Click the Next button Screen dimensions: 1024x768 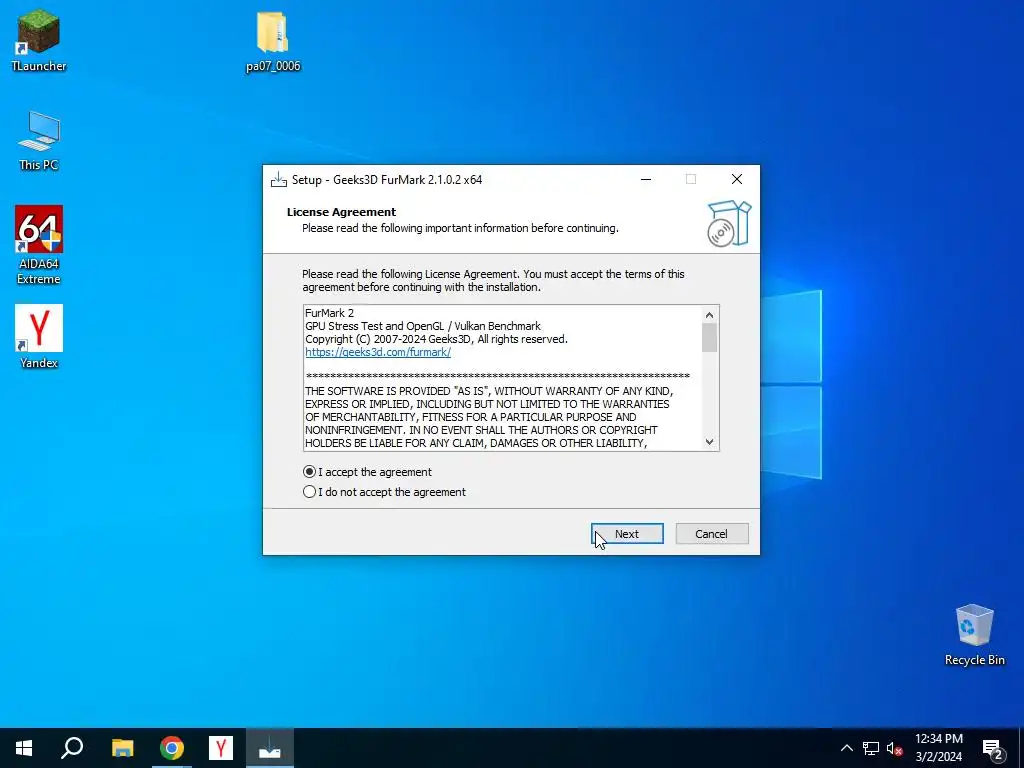pyautogui.click(x=627, y=534)
